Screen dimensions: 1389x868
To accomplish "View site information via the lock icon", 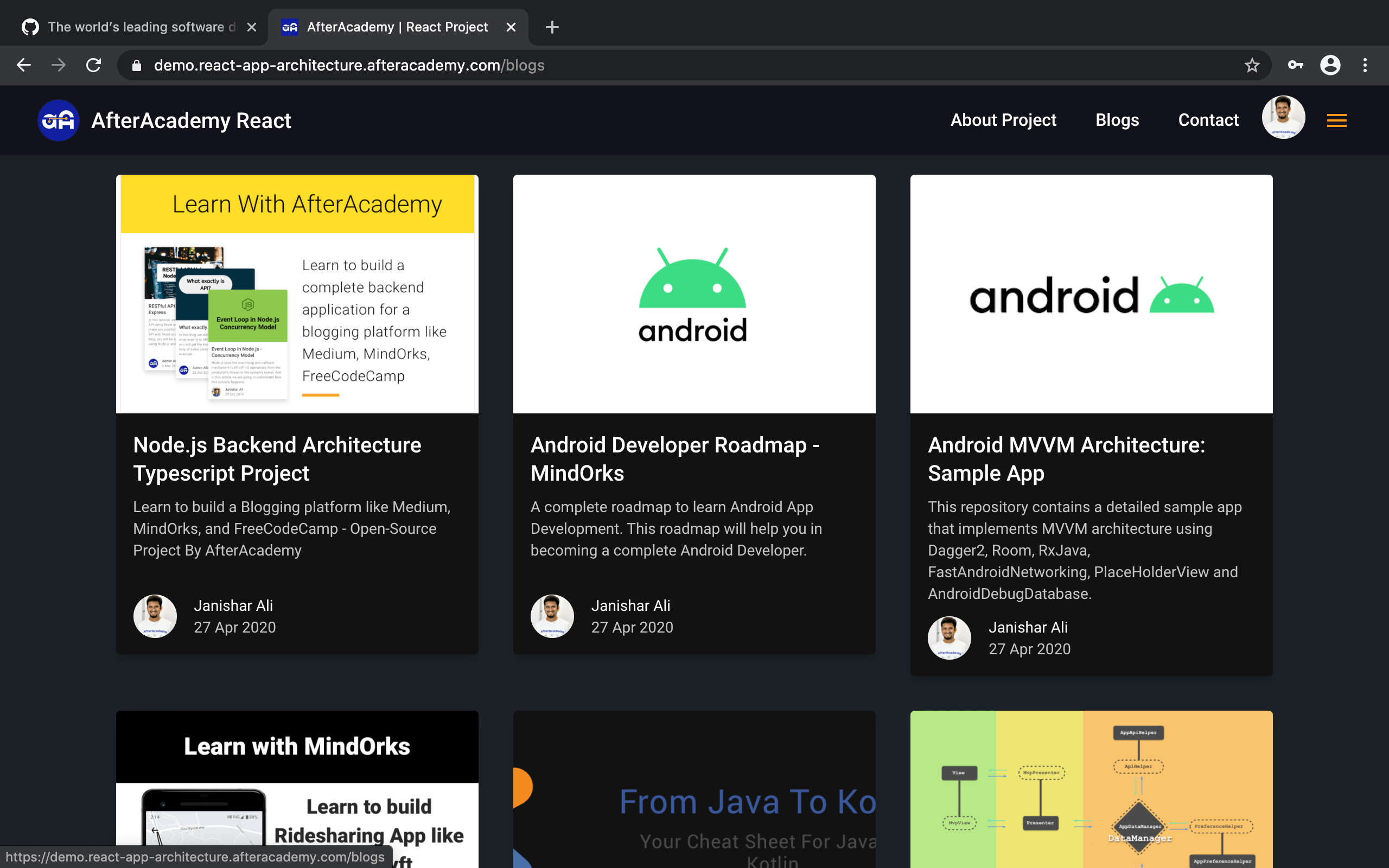I will [x=137, y=66].
